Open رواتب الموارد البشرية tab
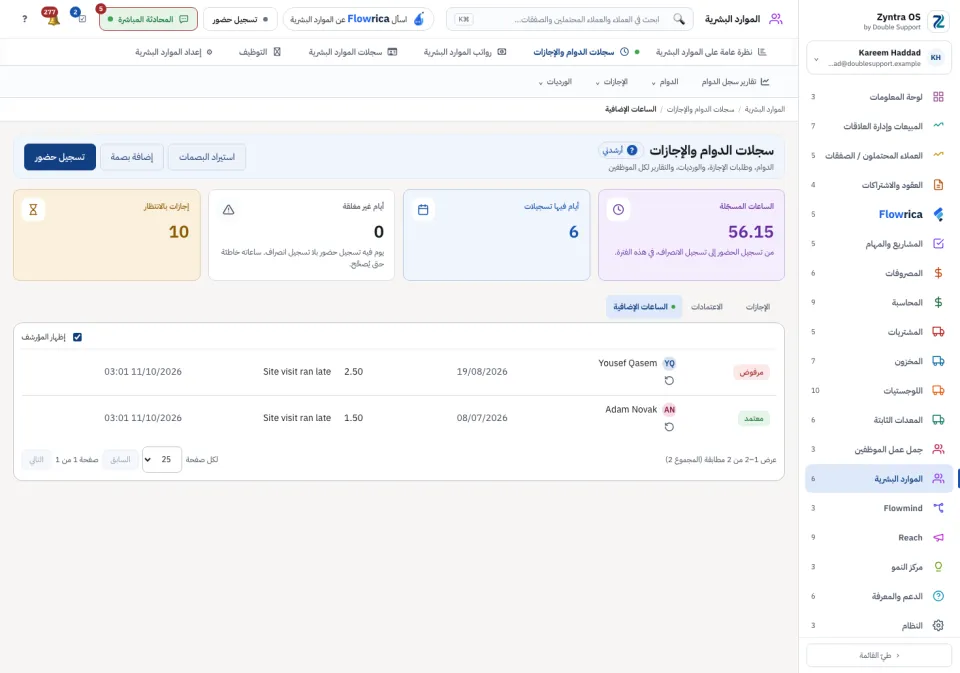 pos(465,52)
